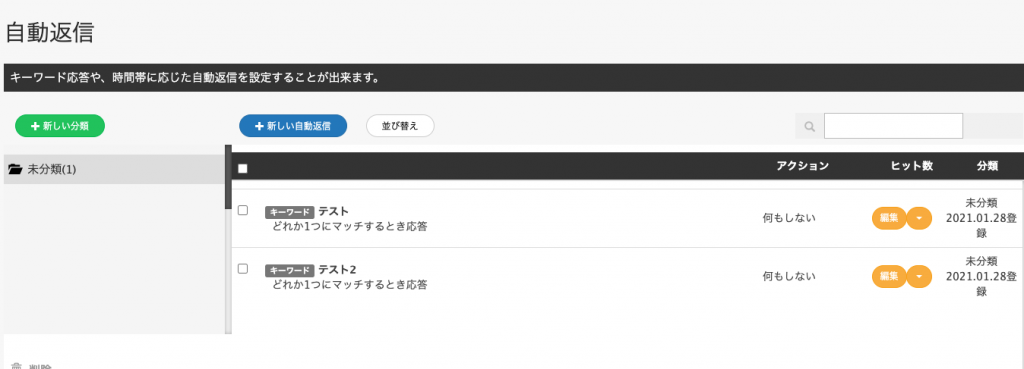Create a new category with 新しい分類
The height and width of the screenshot is (369, 1024).
pos(60,126)
